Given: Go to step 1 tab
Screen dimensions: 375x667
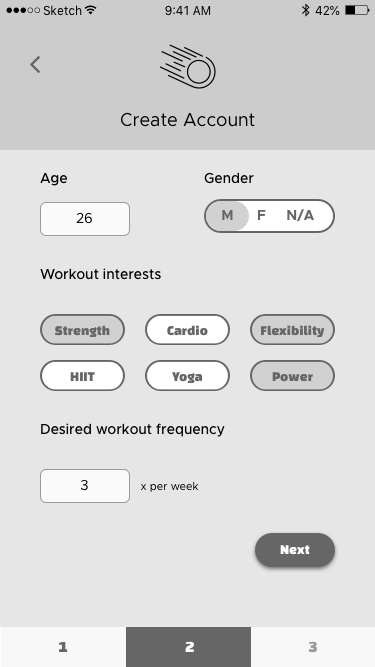Looking at the screenshot, I should click(63, 647).
